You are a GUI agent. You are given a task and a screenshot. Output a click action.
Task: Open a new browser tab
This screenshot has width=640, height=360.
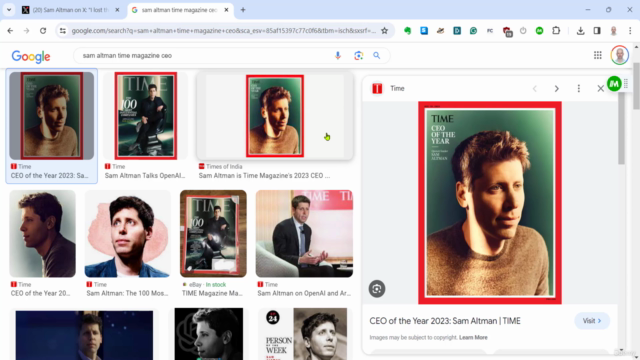pyautogui.click(x=243, y=10)
